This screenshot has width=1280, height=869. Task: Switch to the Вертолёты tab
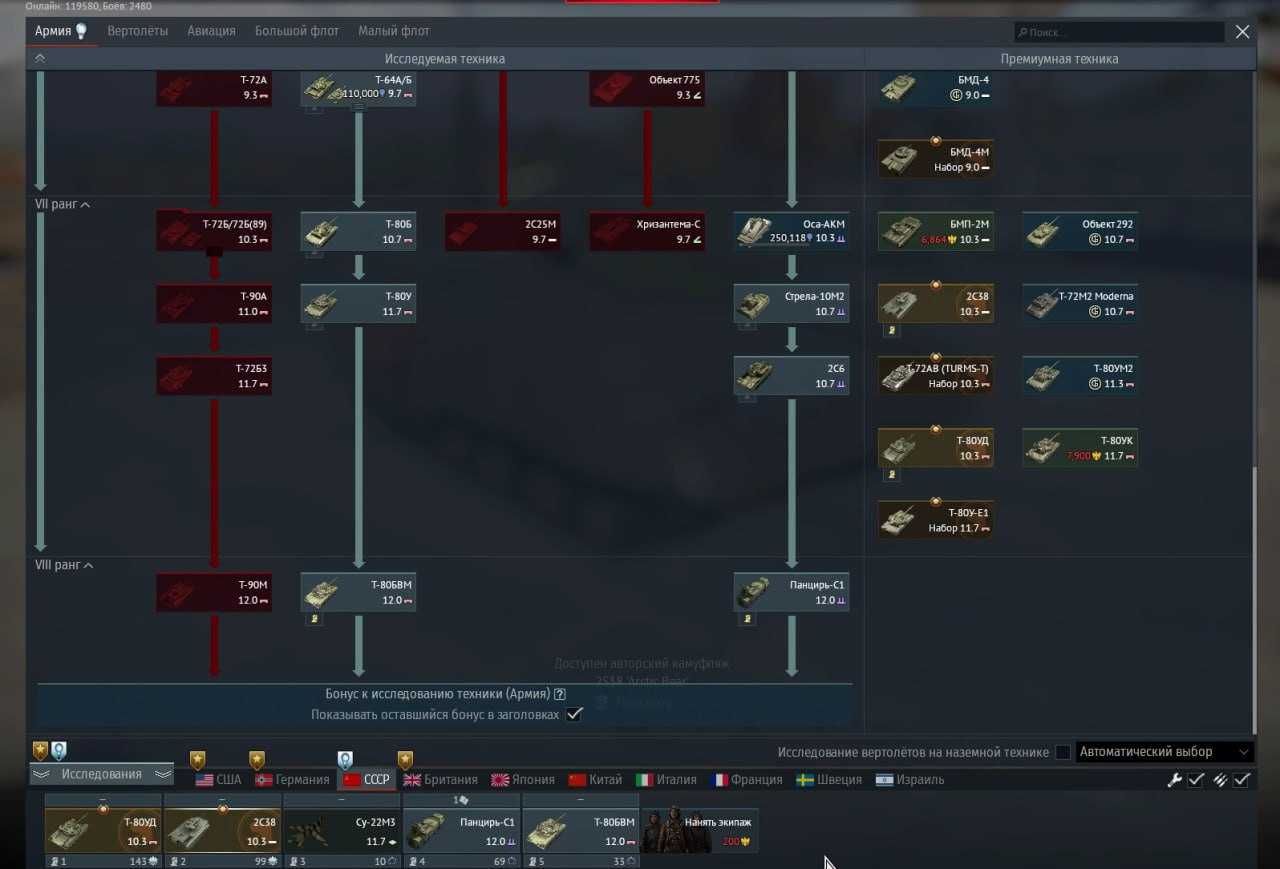point(137,31)
